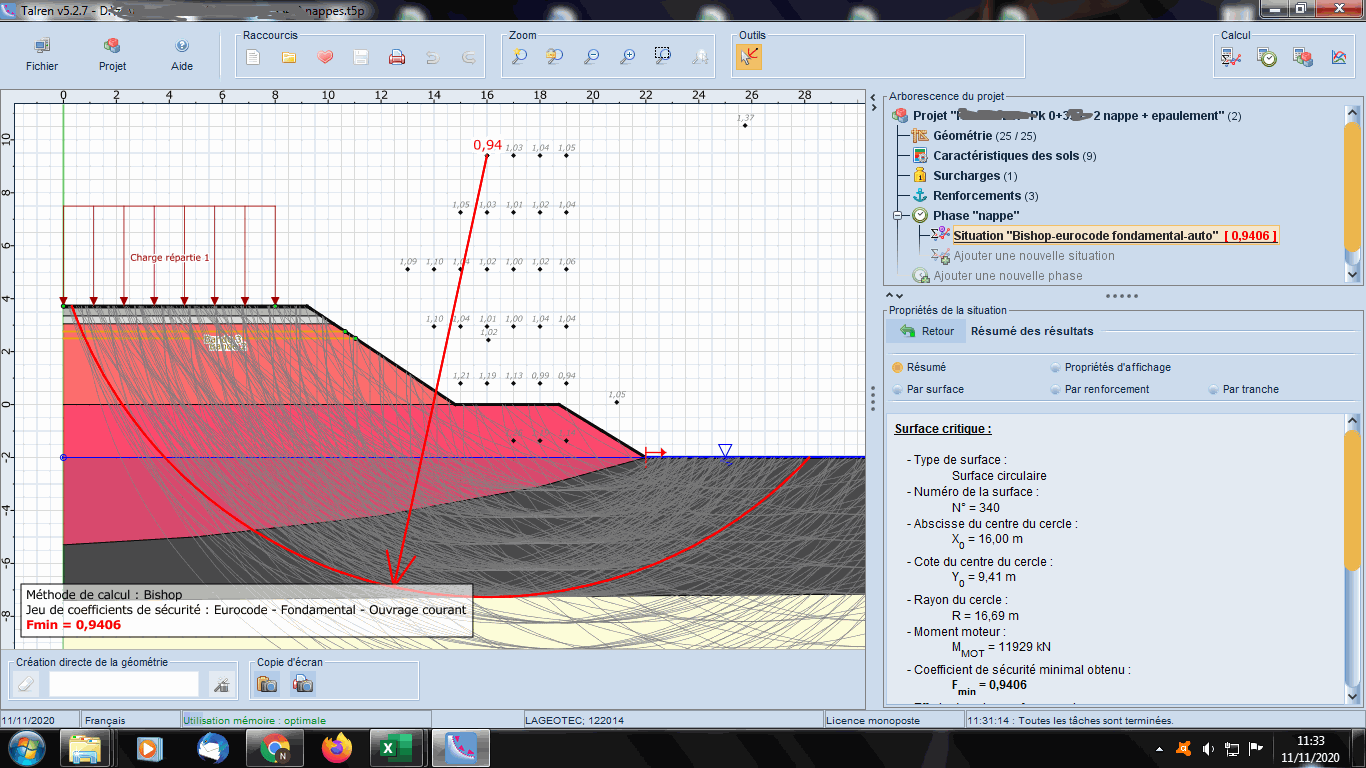
Task: Click the heart favorites shortcut icon
Action: [x=325, y=57]
